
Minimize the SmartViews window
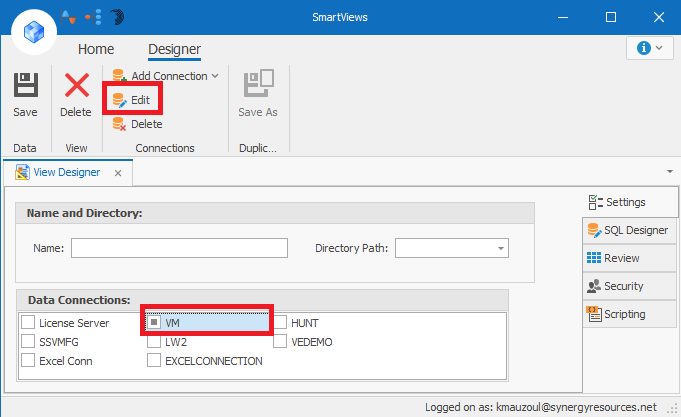point(563,17)
